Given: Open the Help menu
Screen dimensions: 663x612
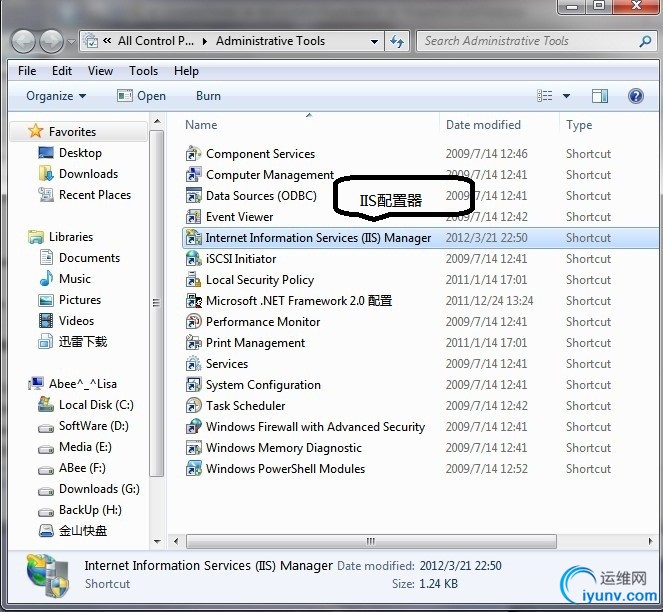Looking at the screenshot, I should point(186,71).
